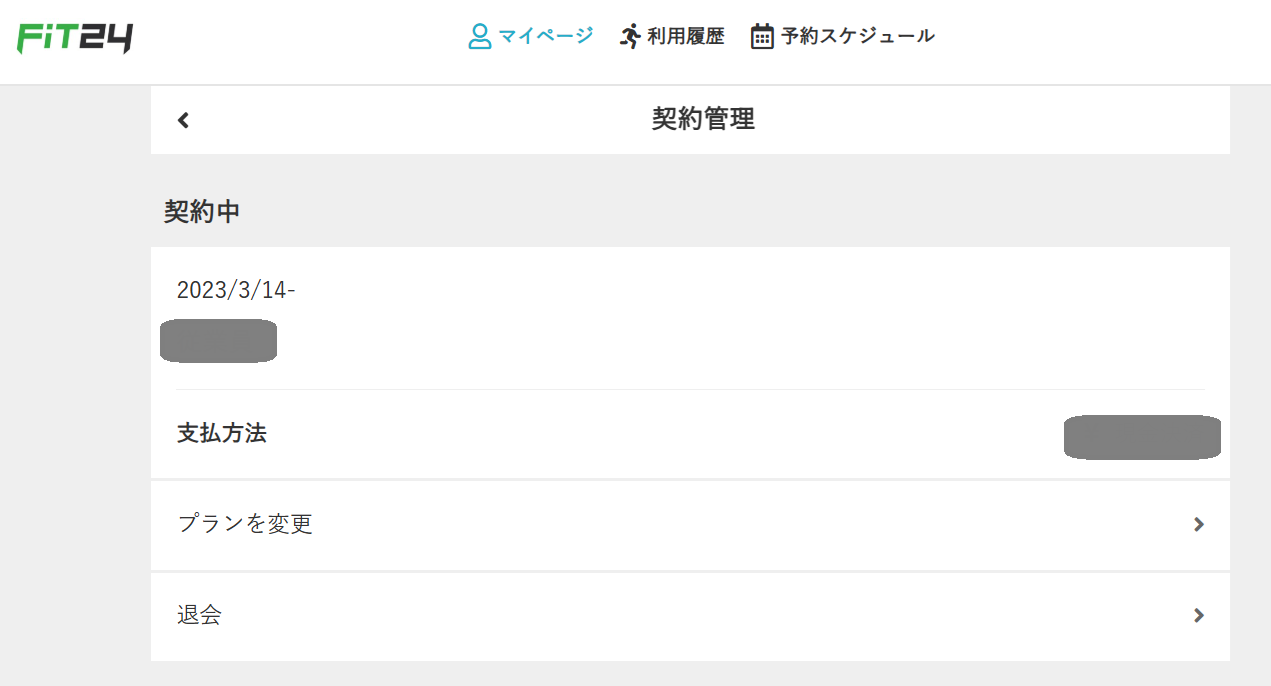Screen dimensions: 1271x686
Task: Expand the chevron on プランを変更 row
Action: (1199, 524)
